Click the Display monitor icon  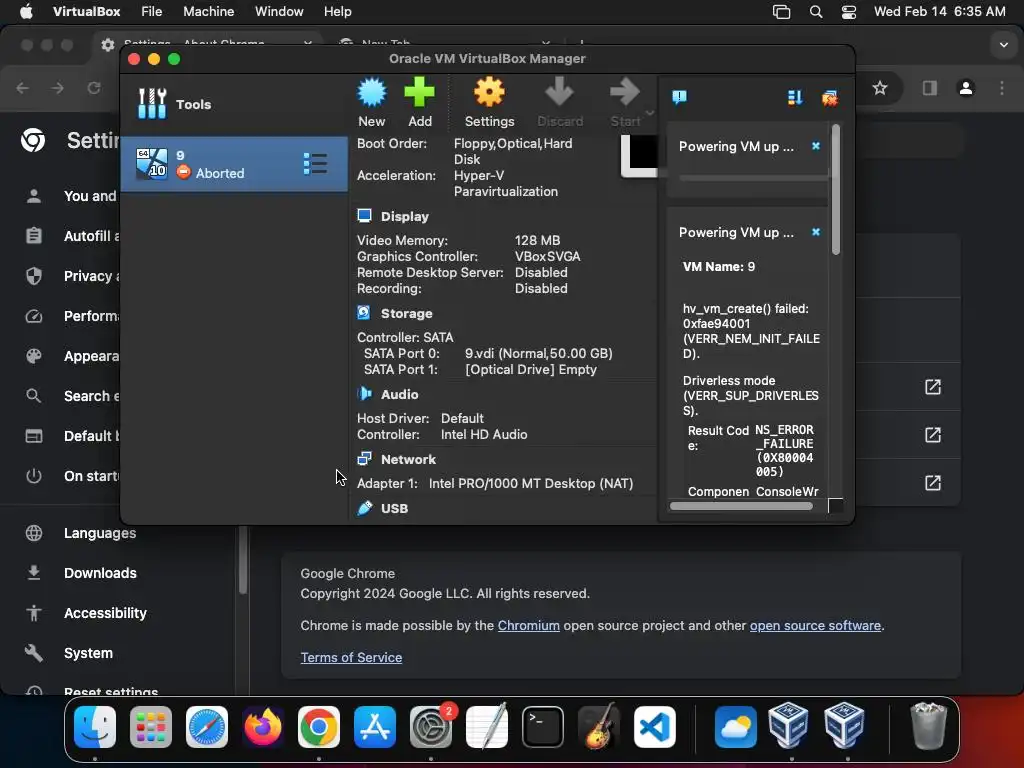364,216
